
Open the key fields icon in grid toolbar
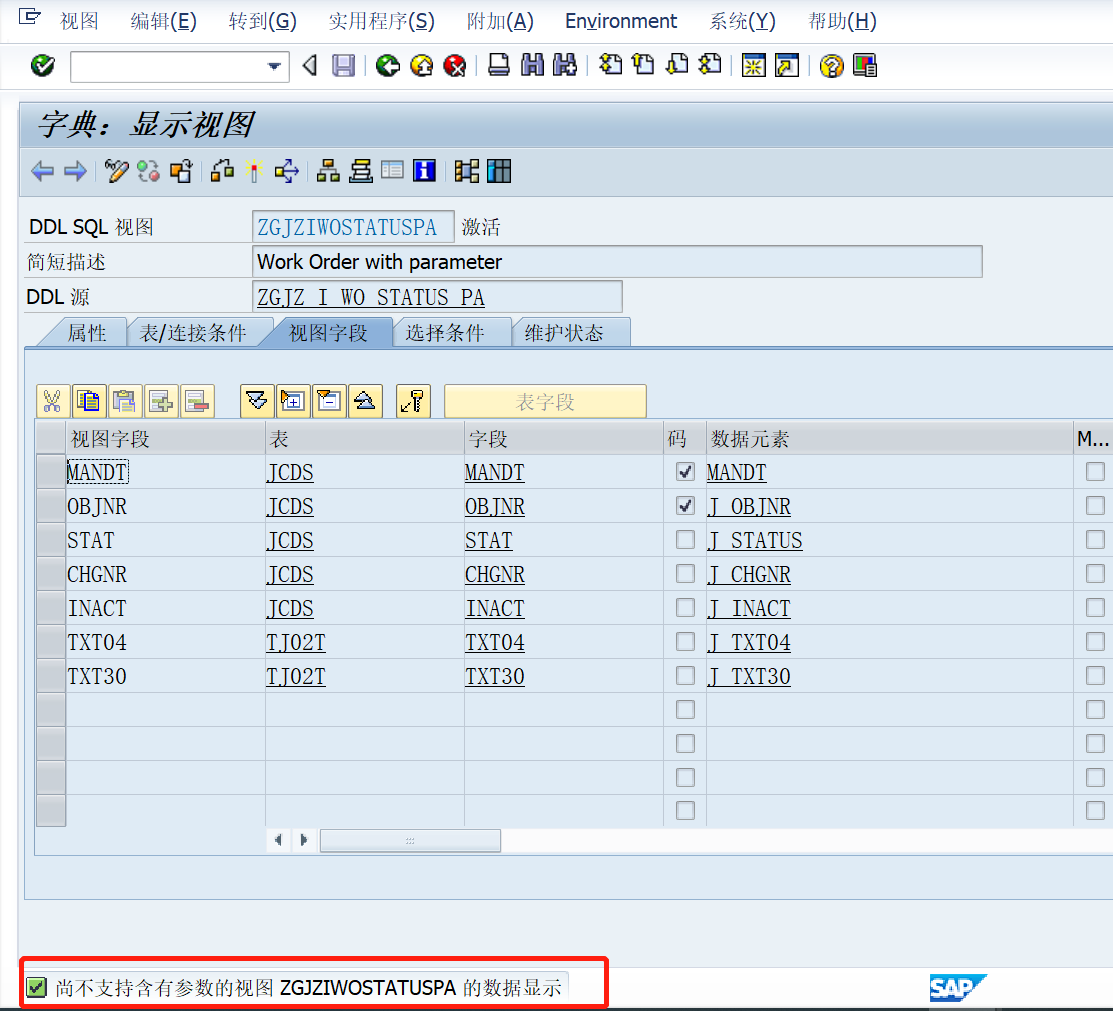click(x=413, y=400)
